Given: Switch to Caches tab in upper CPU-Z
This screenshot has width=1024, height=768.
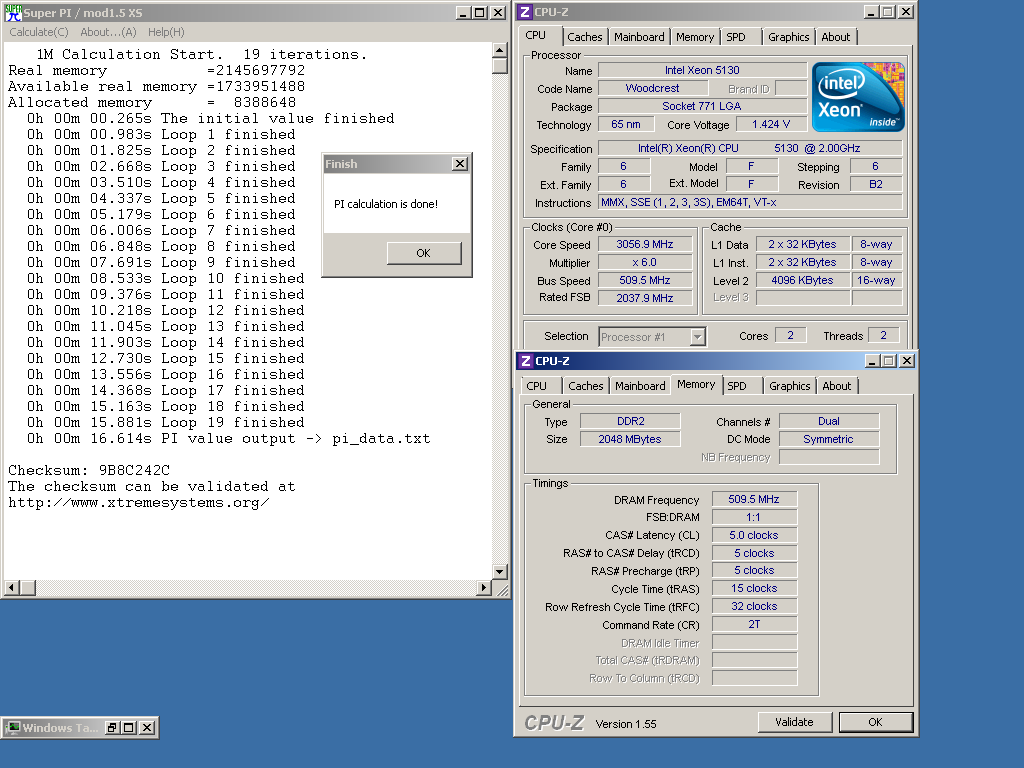Looking at the screenshot, I should 584,37.
